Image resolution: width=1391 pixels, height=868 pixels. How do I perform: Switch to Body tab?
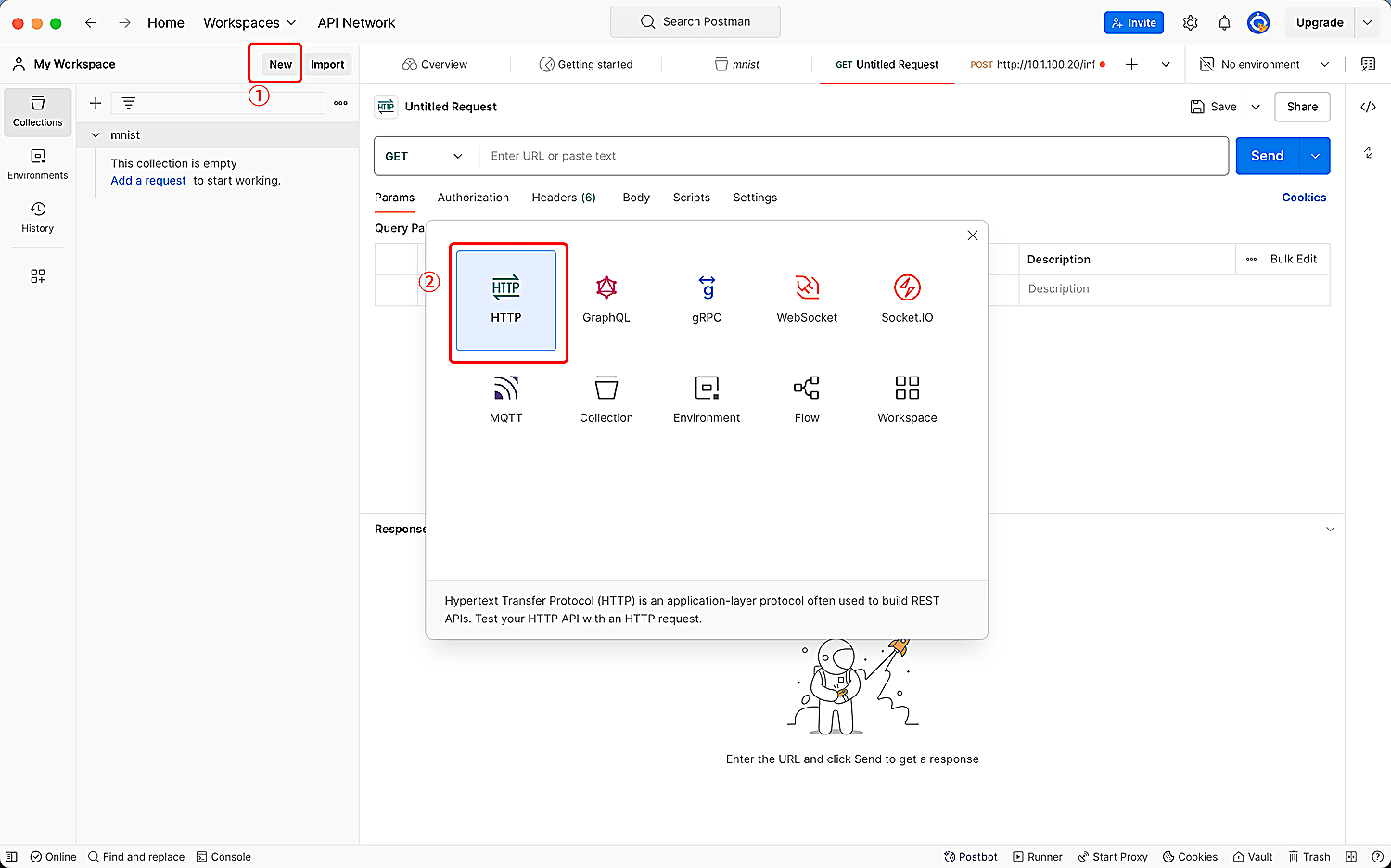(x=636, y=198)
